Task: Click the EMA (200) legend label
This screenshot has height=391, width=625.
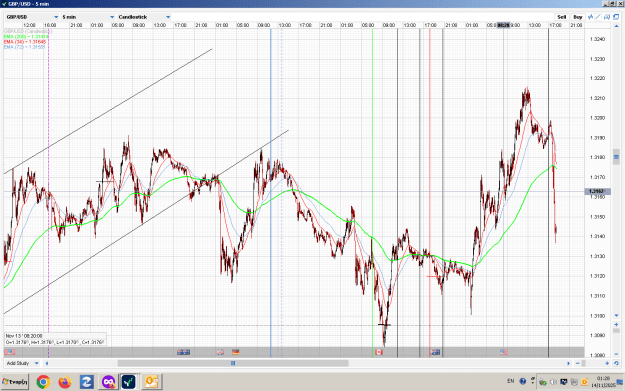Action: click(x=26, y=36)
